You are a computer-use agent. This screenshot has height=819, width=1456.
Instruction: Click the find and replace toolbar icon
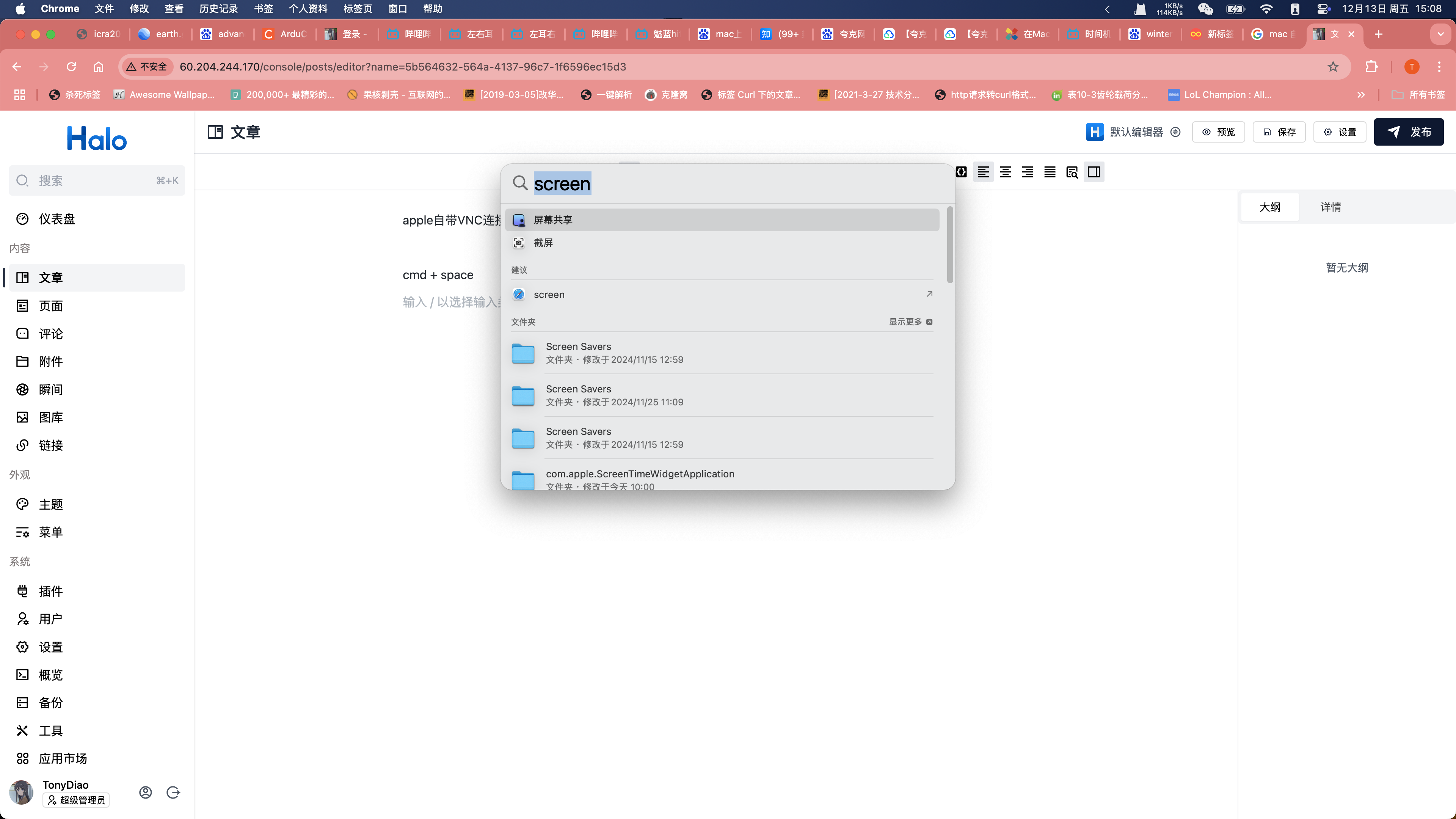pos(1072,172)
